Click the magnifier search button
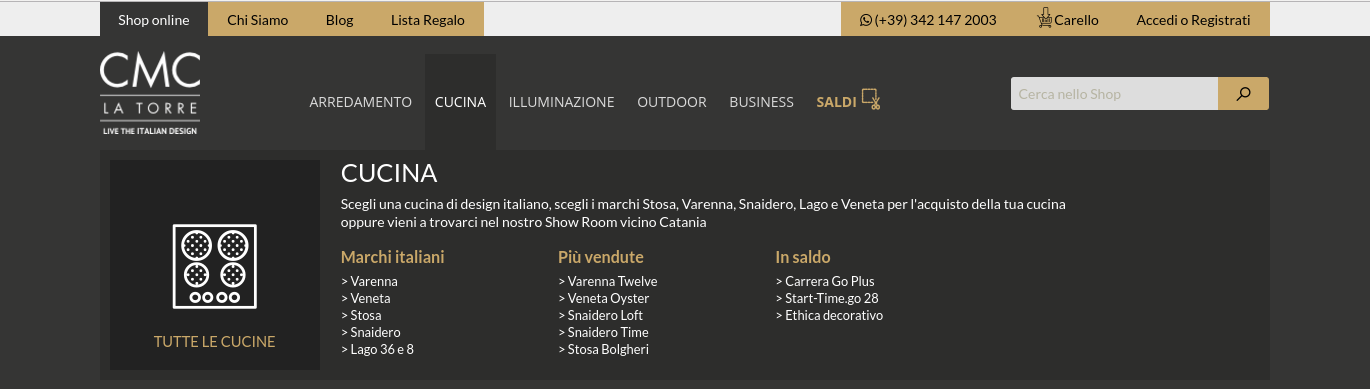1370x389 pixels. tap(1243, 94)
